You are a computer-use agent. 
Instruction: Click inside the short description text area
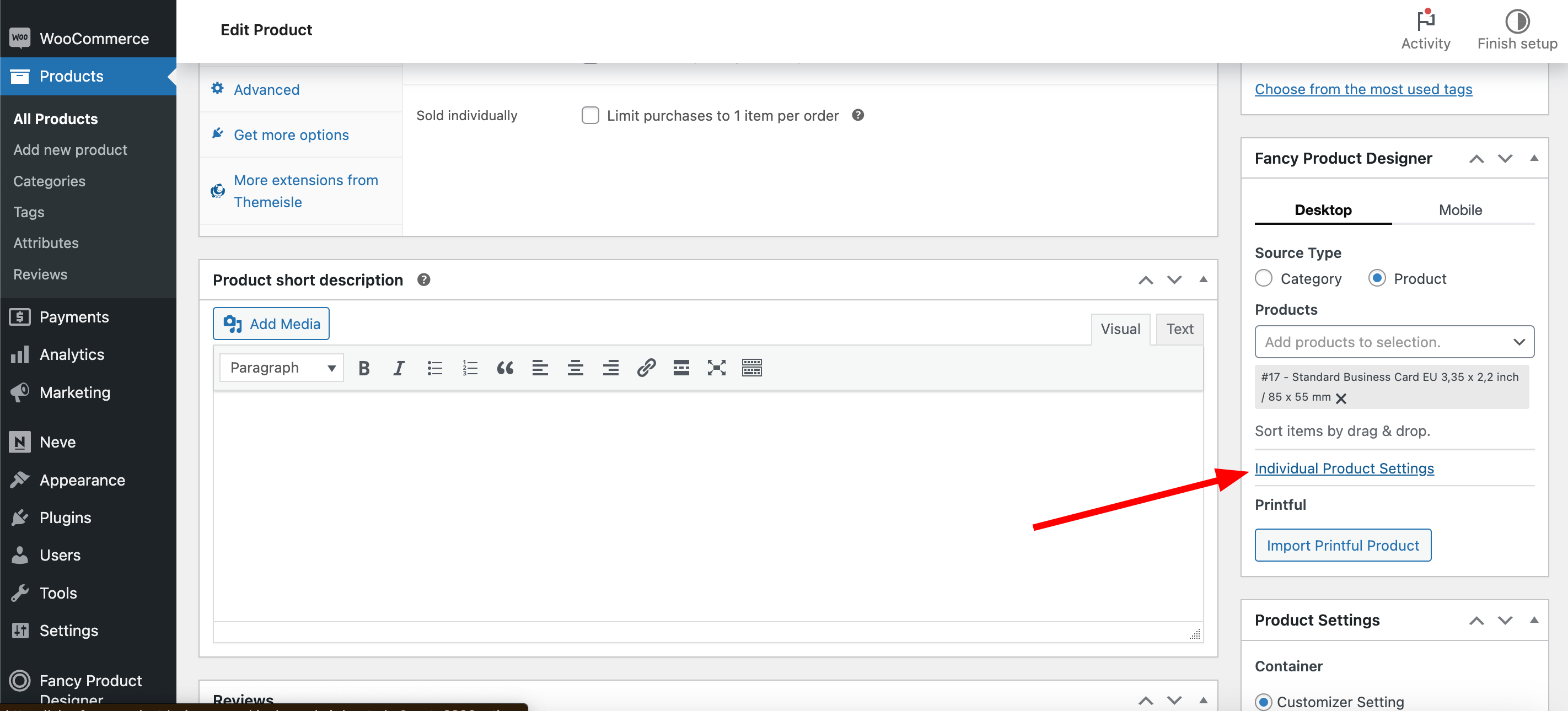(707, 505)
